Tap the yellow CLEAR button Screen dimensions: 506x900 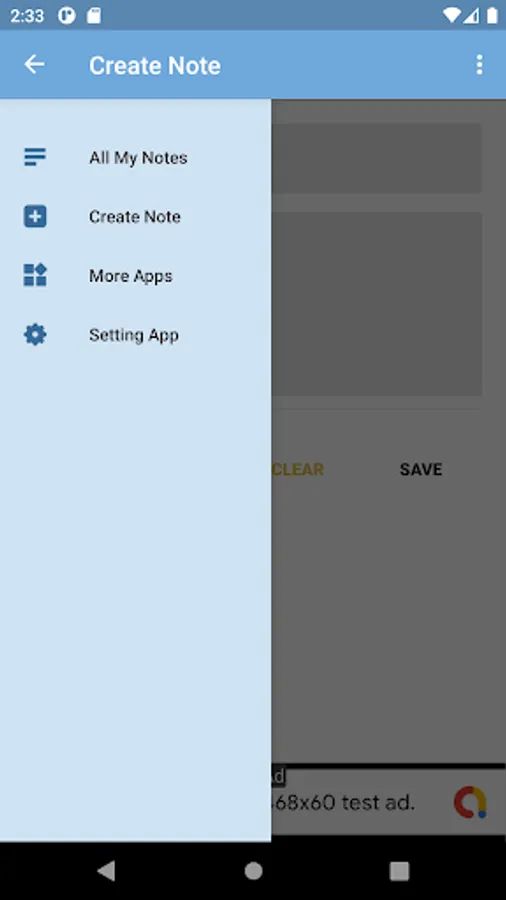297,470
